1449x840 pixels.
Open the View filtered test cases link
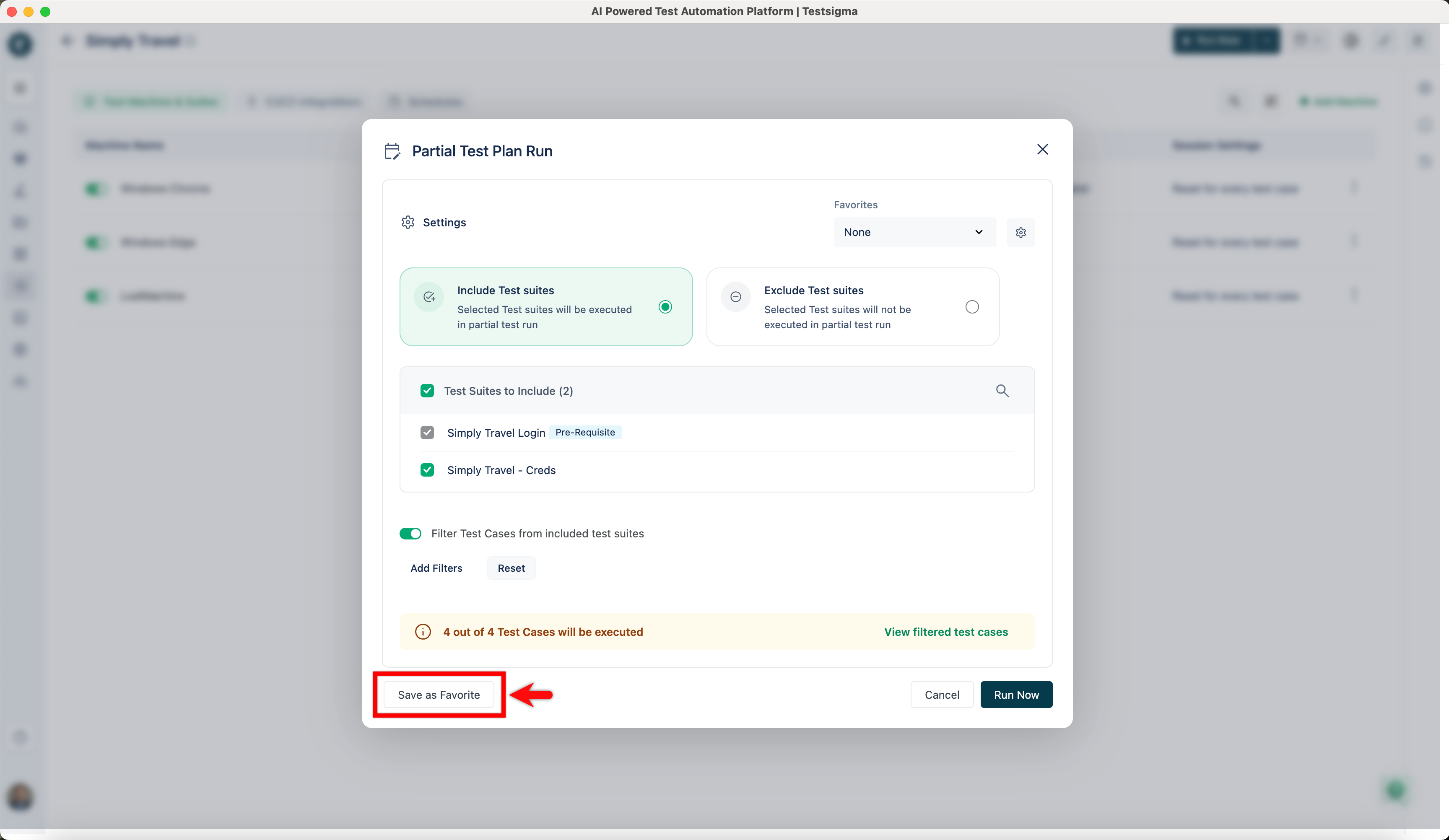[x=945, y=632]
